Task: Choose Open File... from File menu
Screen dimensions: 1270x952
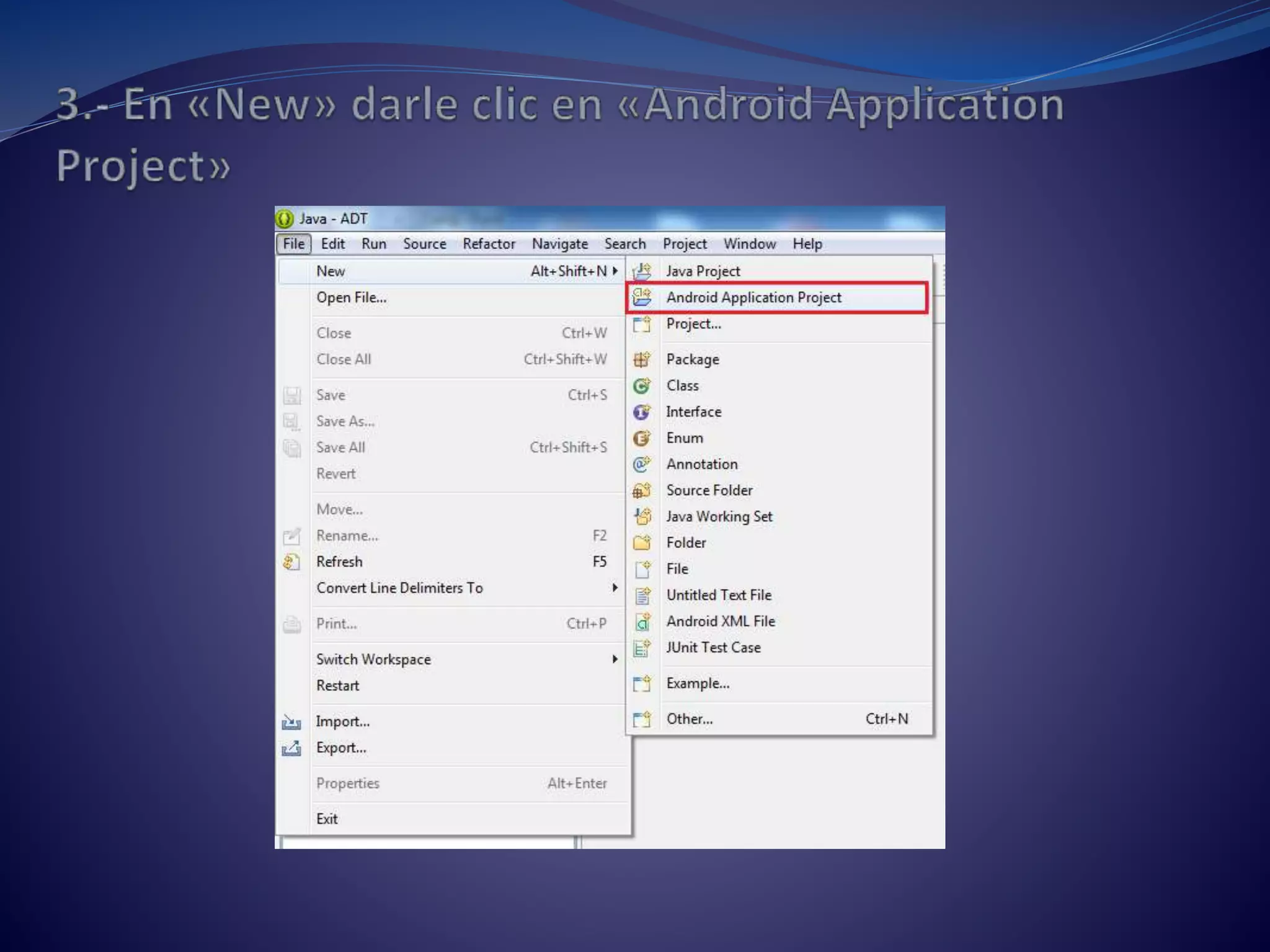Action: [x=351, y=297]
